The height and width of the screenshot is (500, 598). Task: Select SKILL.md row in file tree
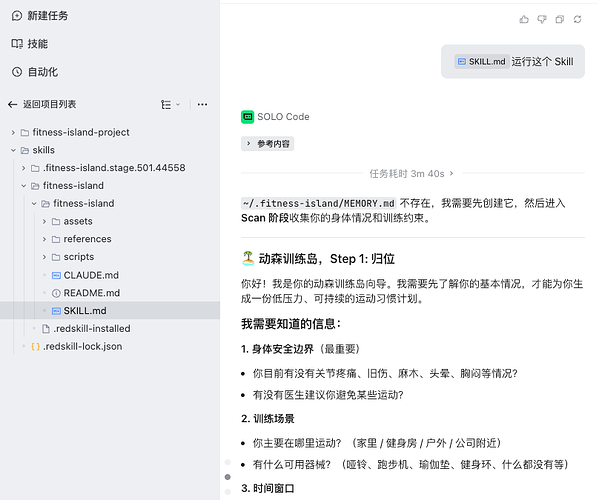(x=110, y=310)
